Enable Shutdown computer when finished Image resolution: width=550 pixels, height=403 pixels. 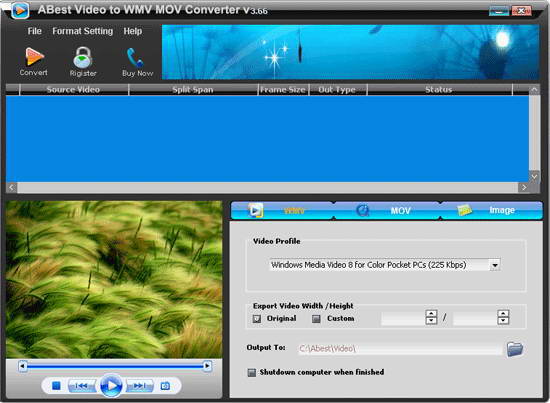coord(251,372)
